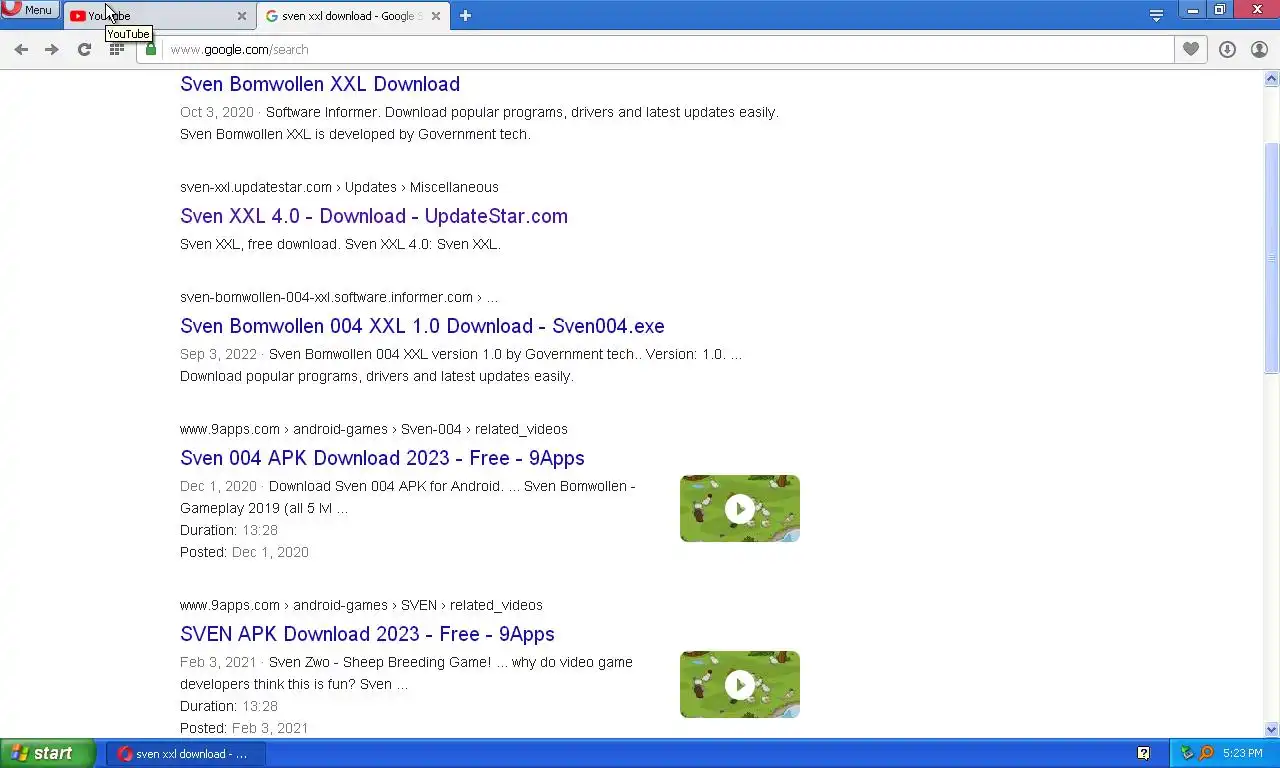Click the magnifier tray icon
Viewport: 1280px width, 768px height.
(1206, 753)
